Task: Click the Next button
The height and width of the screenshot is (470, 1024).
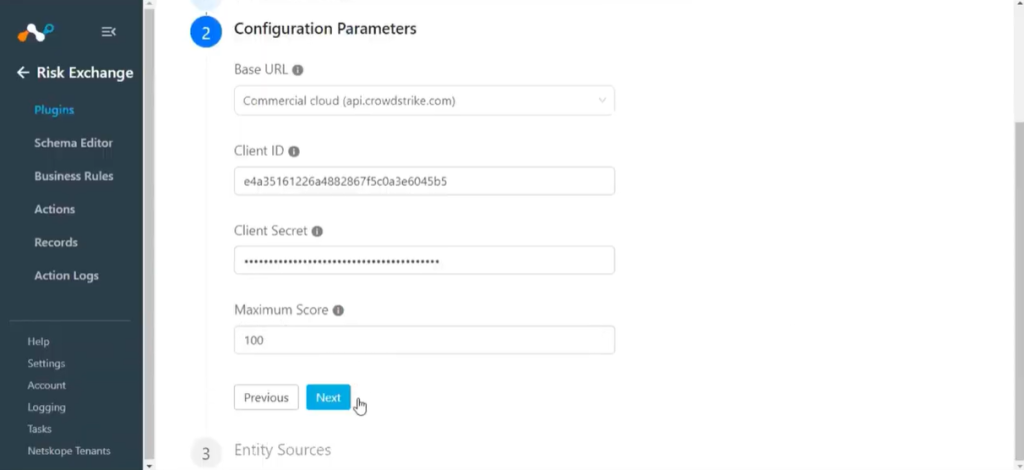Action: coord(328,398)
